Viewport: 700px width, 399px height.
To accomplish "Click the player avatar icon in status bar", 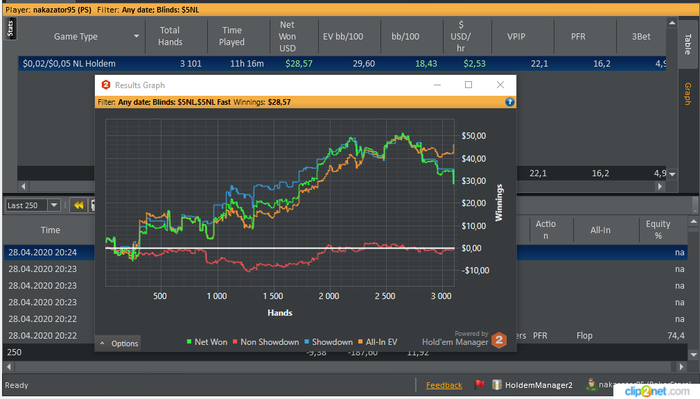I will [x=591, y=384].
